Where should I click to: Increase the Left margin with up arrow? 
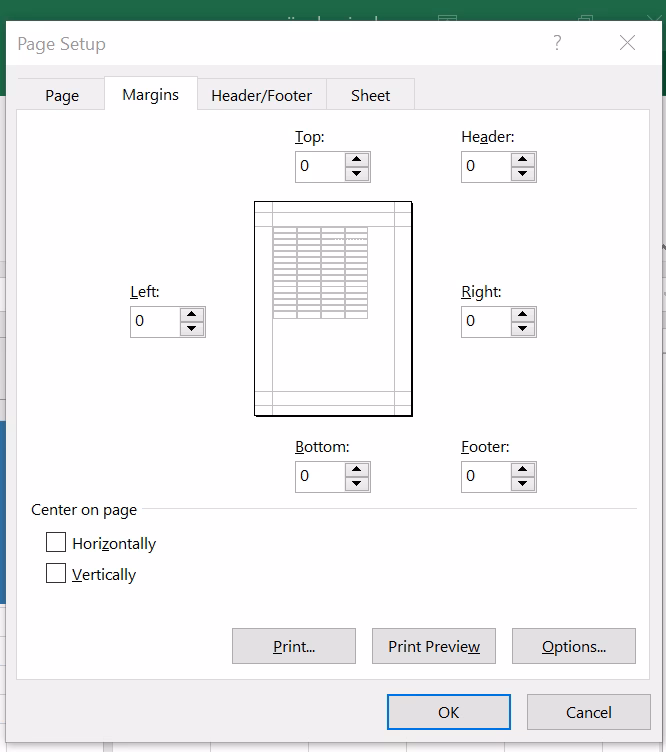click(x=192, y=315)
